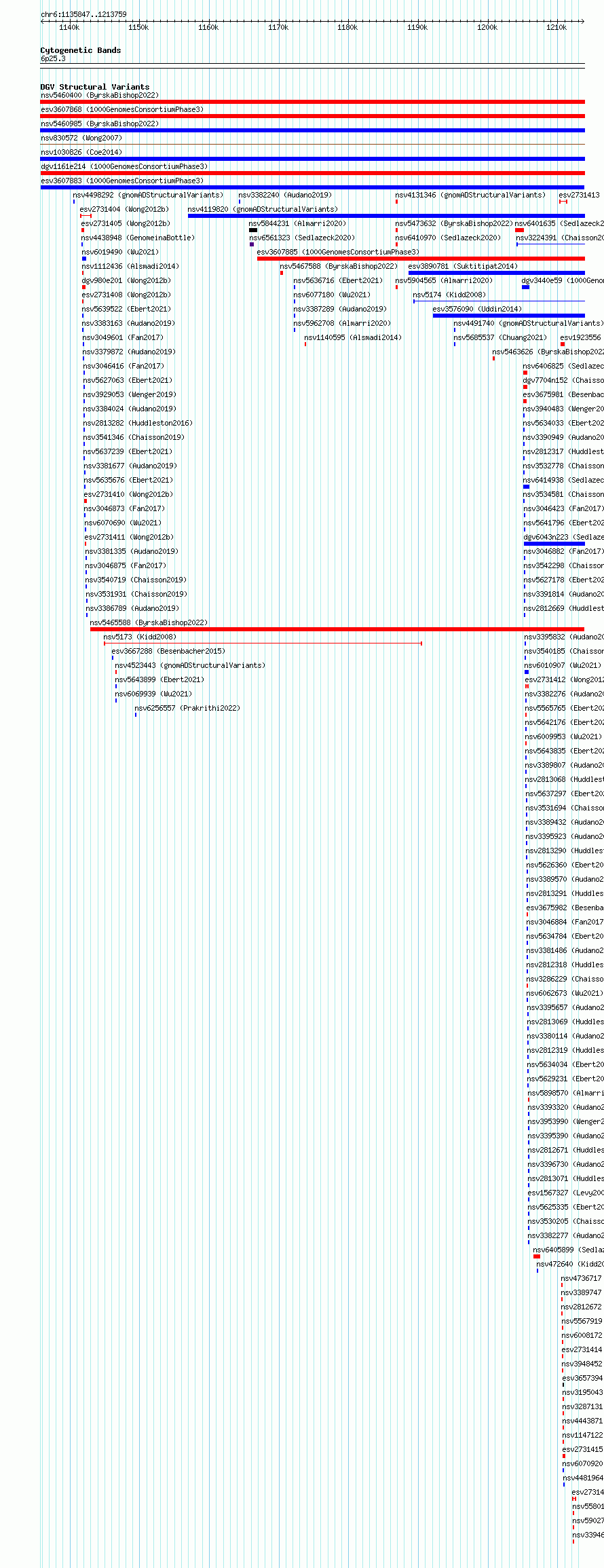Select nsv5174 (Kidd2008) label
This screenshot has width=604, height=1568.
click(x=450, y=295)
